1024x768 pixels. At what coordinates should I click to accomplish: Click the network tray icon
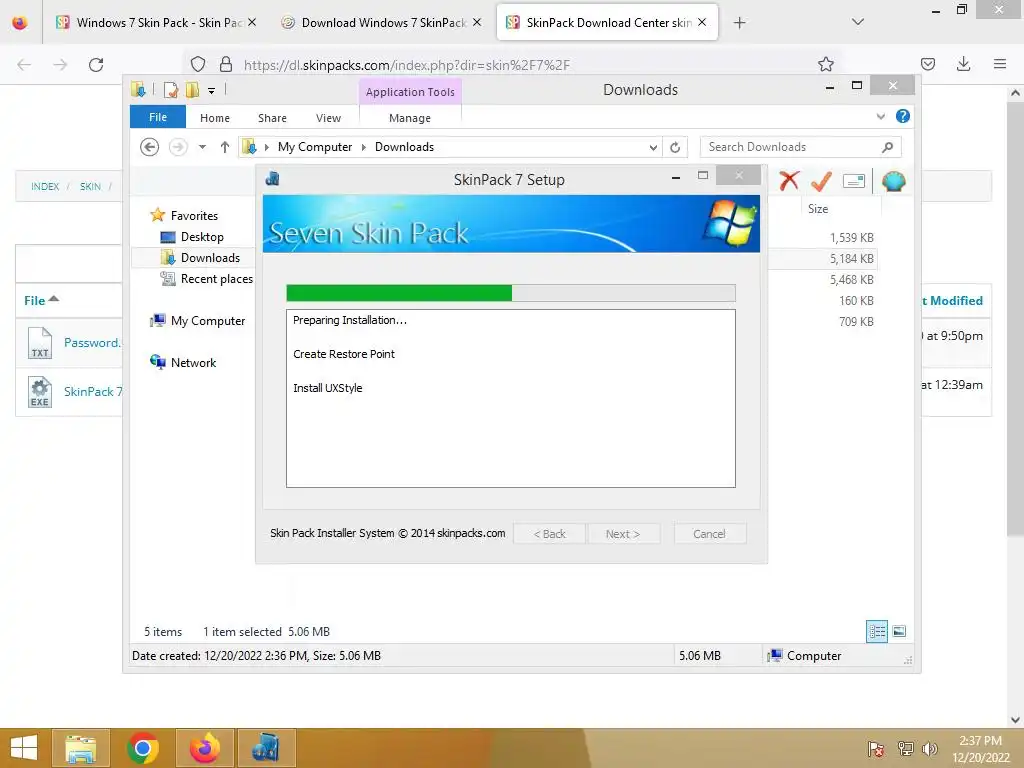(906, 749)
